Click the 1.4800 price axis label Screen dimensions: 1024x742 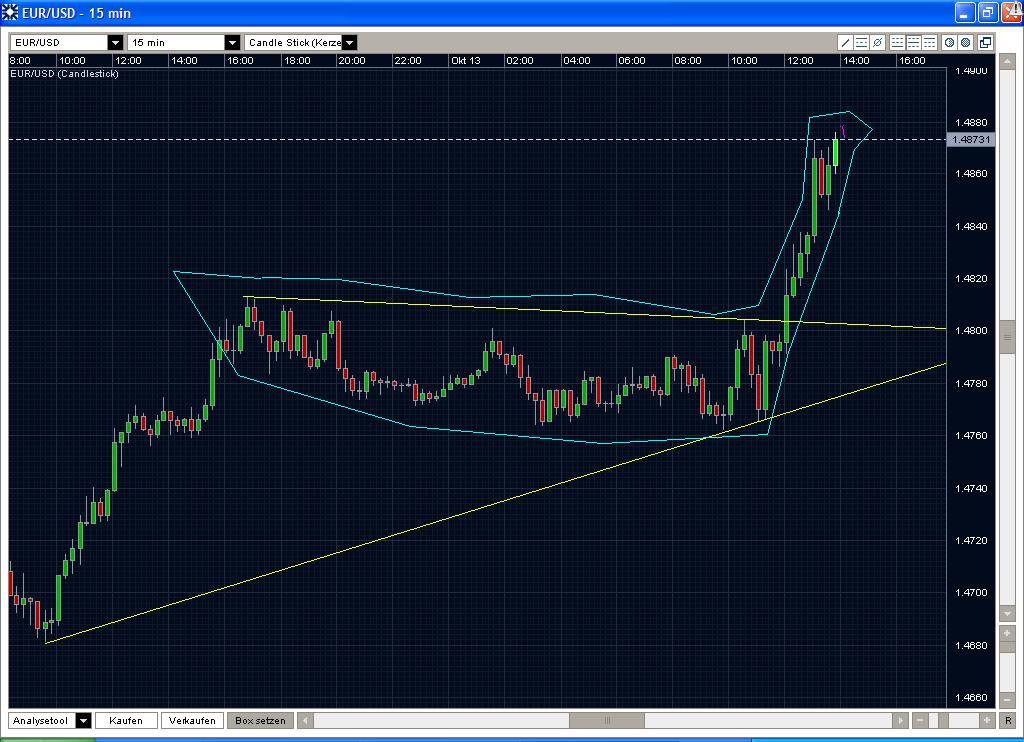(971, 331)
